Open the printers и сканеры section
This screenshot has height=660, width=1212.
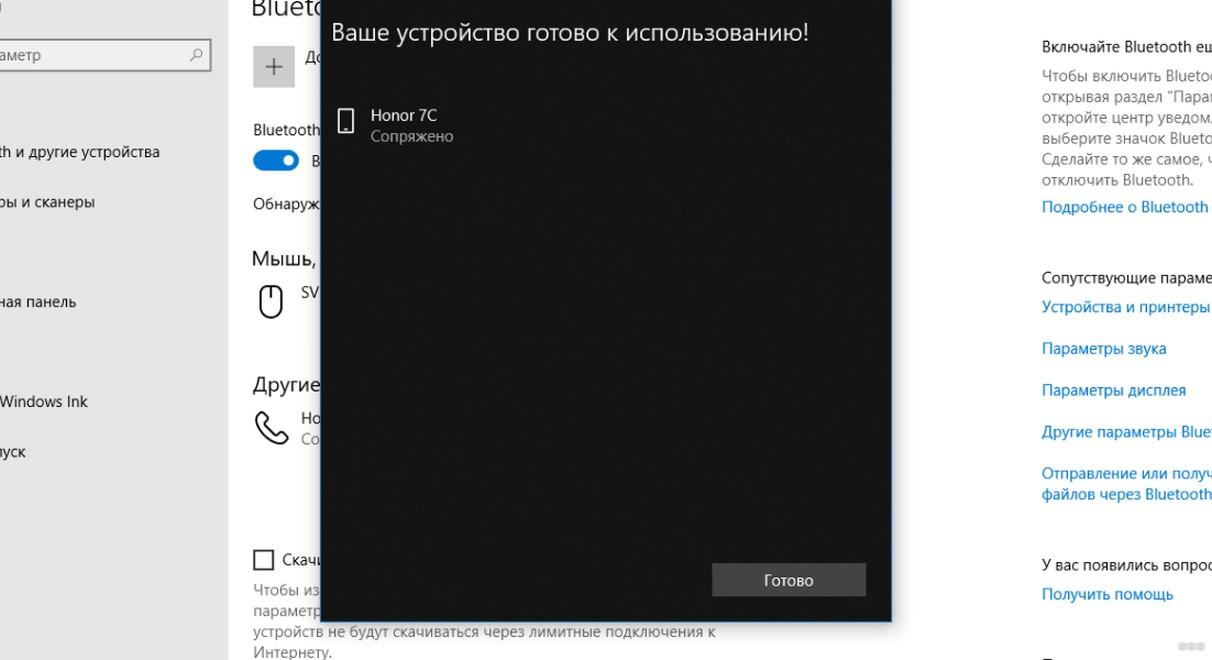pyautogui.click(x=48, y=202)
